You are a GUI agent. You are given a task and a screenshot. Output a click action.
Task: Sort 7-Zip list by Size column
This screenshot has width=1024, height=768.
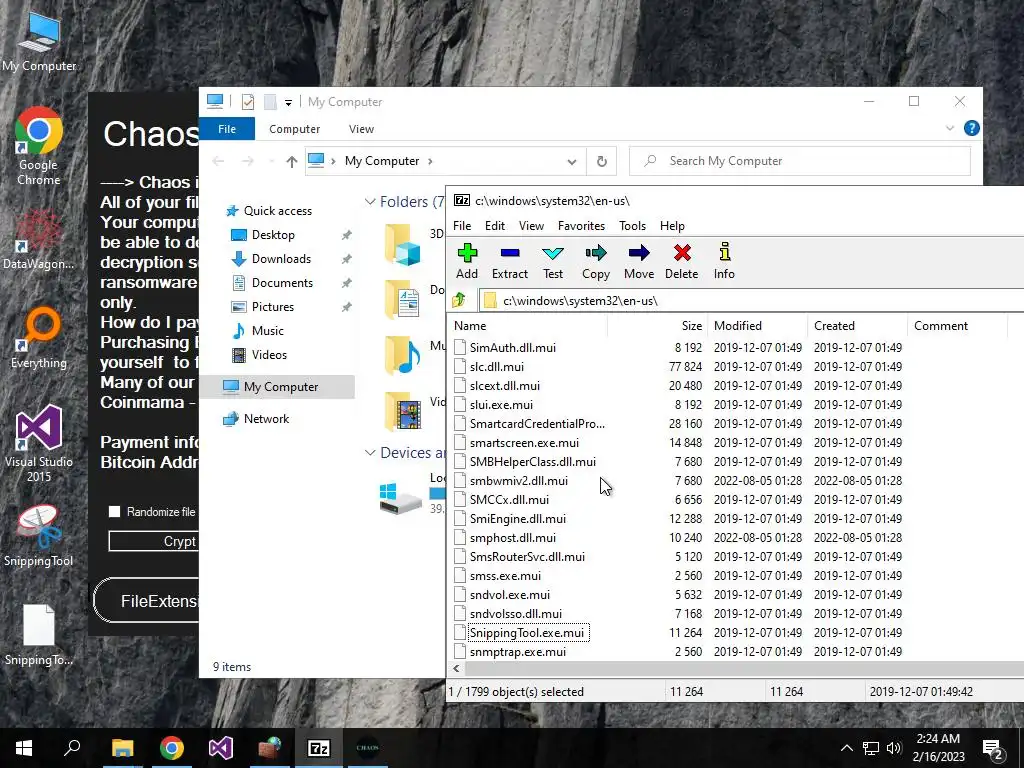click(x=658, y=326)
